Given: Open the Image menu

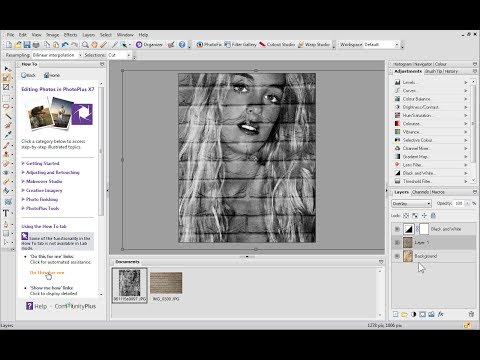Looking at the screenshot, I should click(x=52, y=35).
